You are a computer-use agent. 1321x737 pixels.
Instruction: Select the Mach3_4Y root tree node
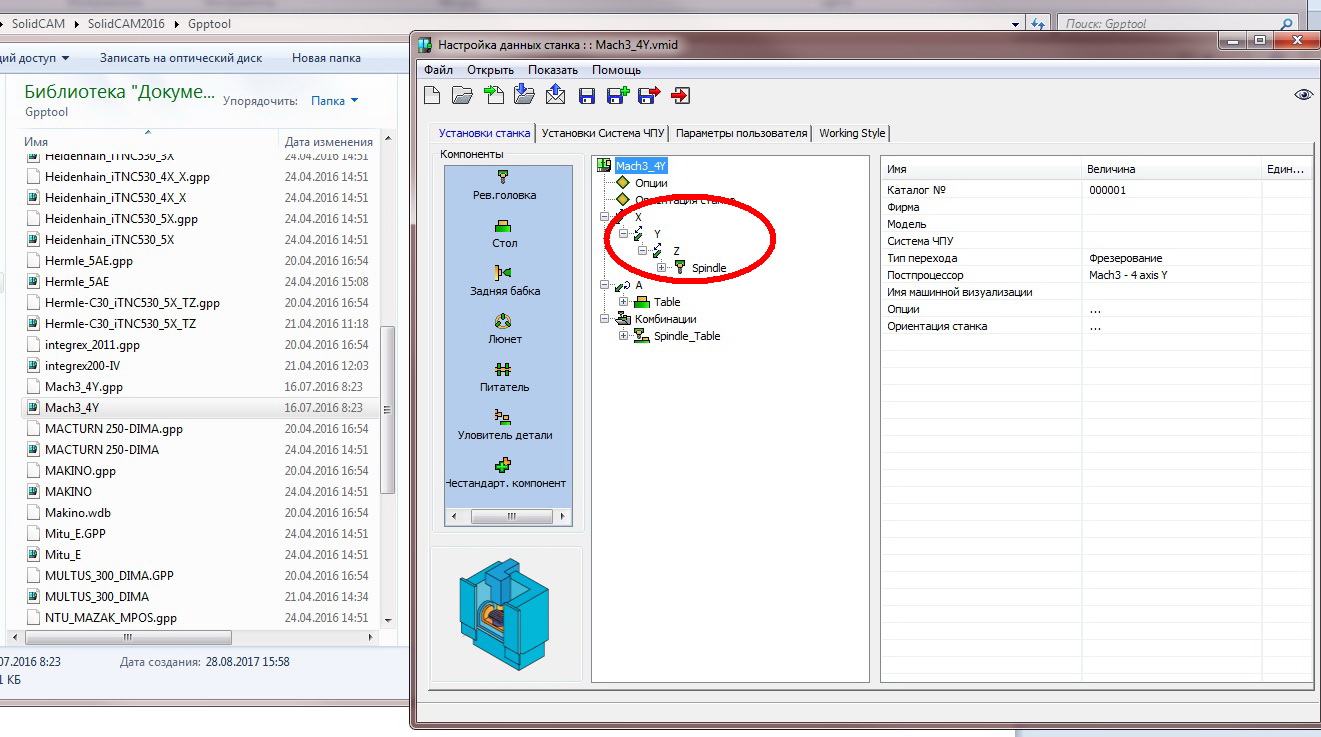(641, 166)
